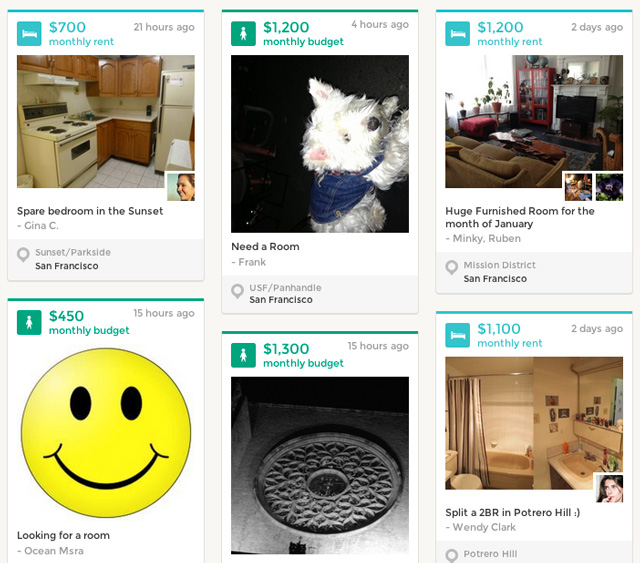Open the 'Need a Room' post title
Screen dimensions: 640x563
(x=265, y=247)
